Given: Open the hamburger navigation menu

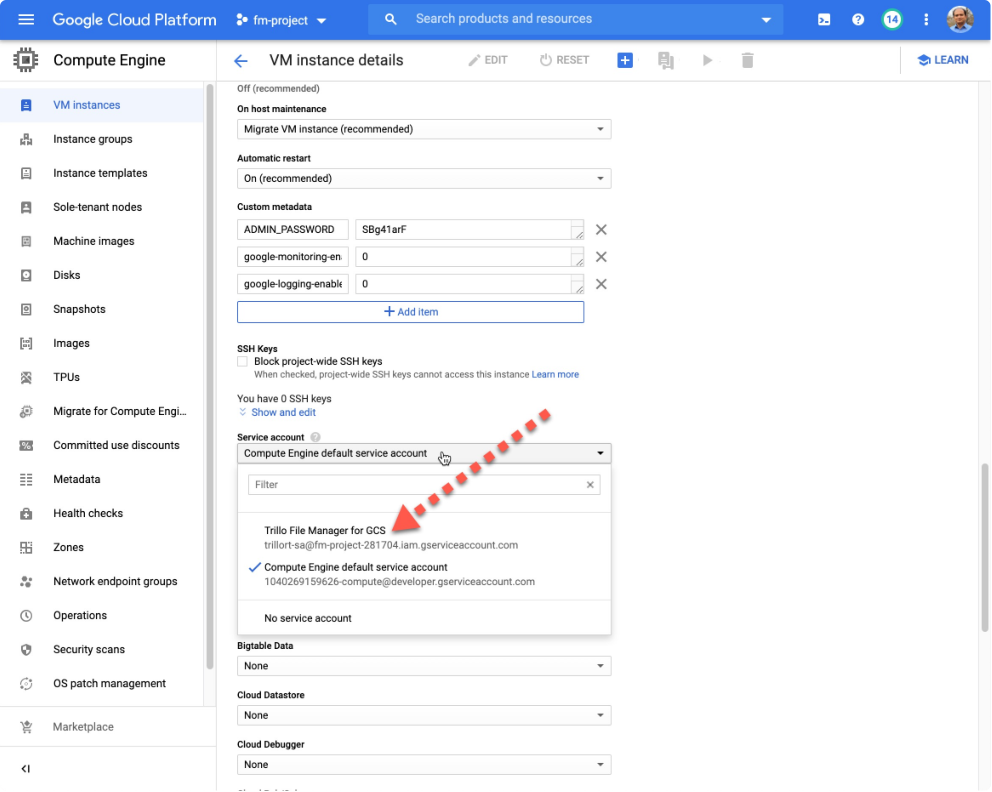Looking at the screenshot, I should 26,20.
